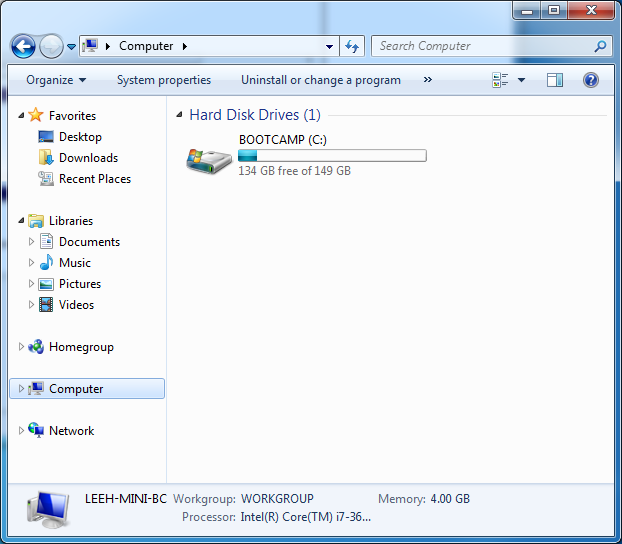Select Homegroup in navigation pane
622x544 pixels.
click(81, 347)
